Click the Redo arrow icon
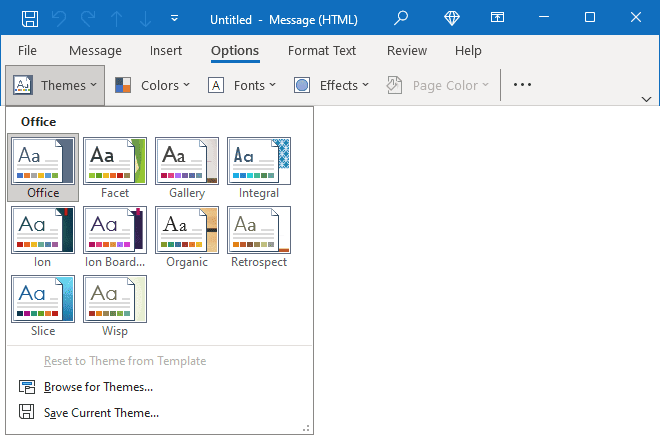Image resolution: width=660 pixels, height=435 pixels. [x=88, y=19]
